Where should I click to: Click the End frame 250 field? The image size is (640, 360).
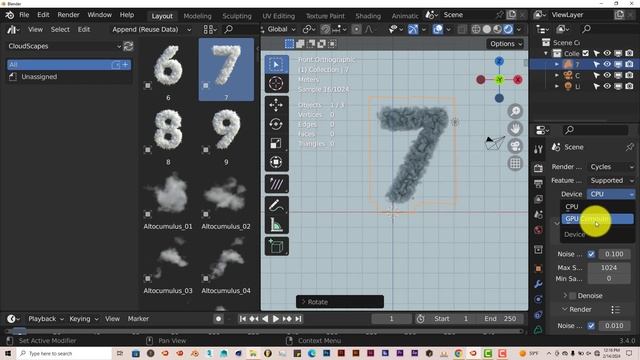click(x=501, y=319)
